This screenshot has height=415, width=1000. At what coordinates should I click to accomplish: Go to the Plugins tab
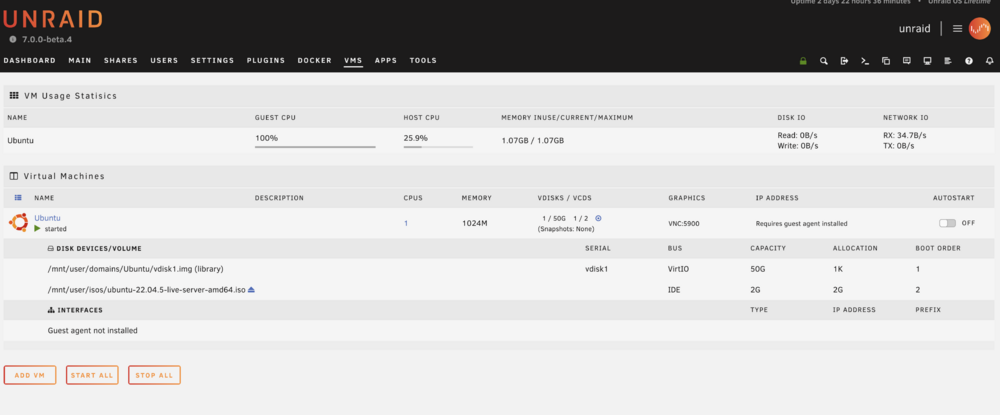coord(266,61)
